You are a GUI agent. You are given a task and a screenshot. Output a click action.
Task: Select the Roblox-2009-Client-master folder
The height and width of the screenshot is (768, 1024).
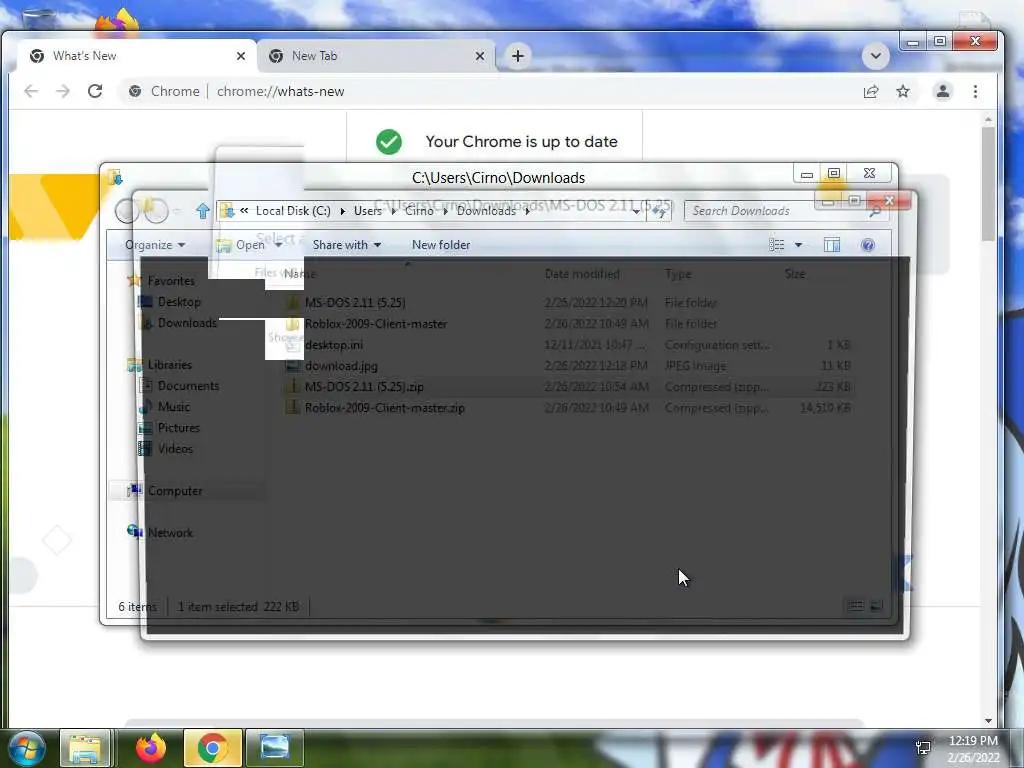coord(376,323)
